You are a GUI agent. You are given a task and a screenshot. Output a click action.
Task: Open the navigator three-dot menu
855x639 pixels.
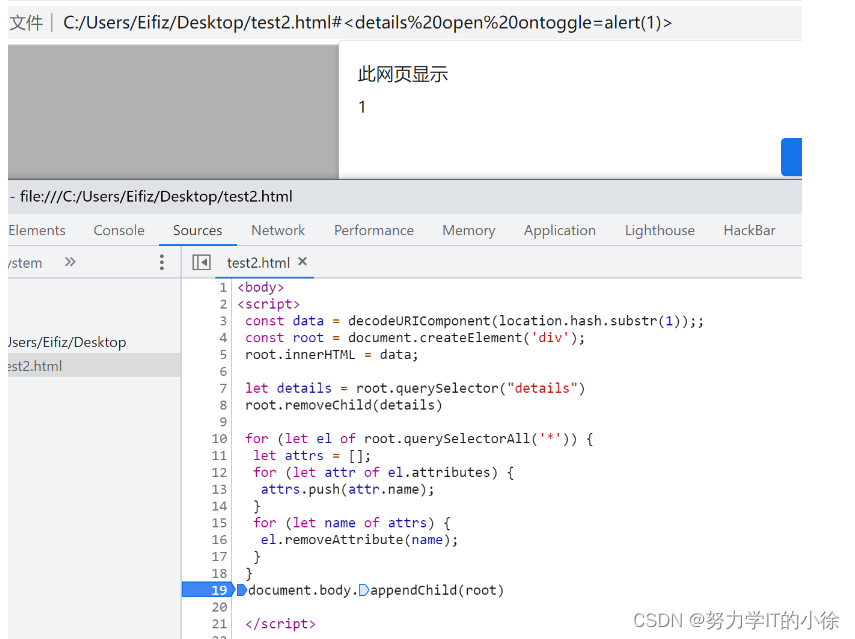161,262
